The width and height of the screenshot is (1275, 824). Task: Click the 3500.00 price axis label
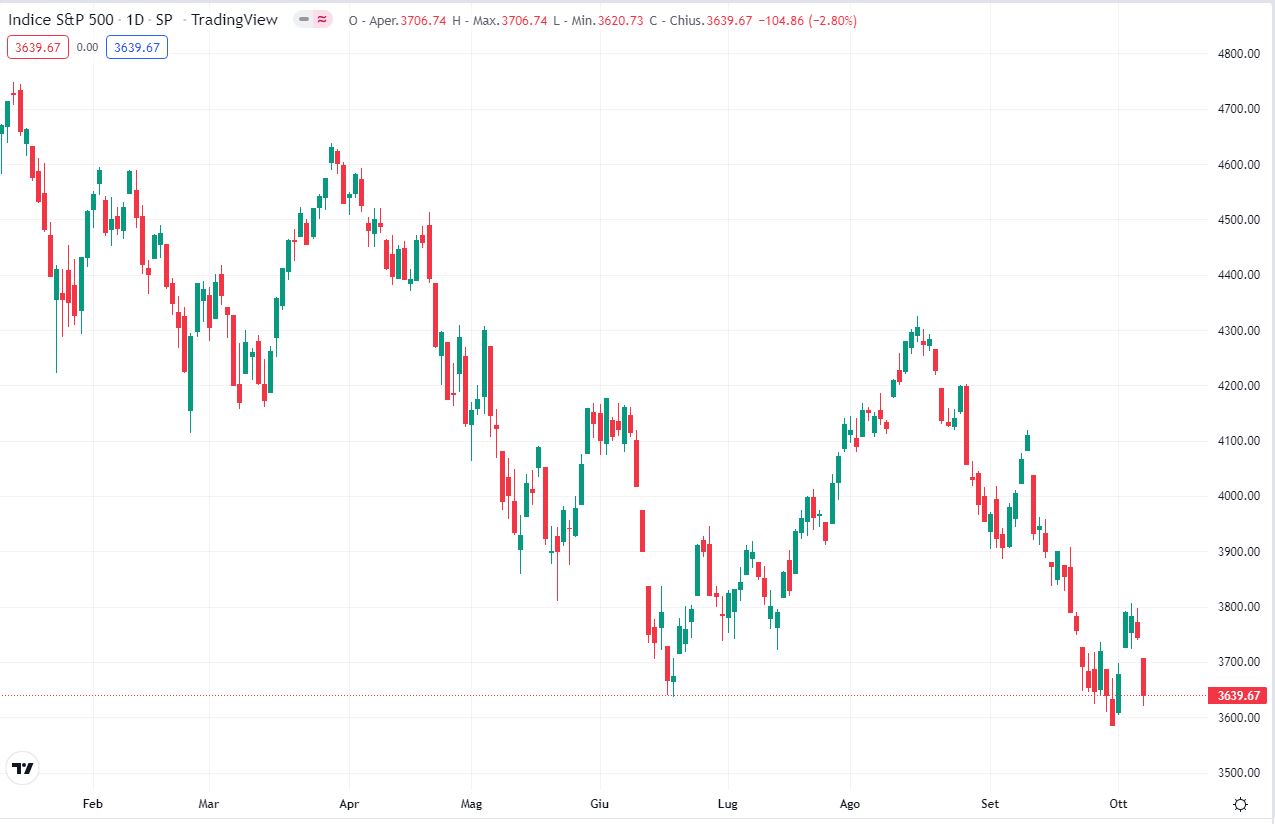(x=1238, y=773)
